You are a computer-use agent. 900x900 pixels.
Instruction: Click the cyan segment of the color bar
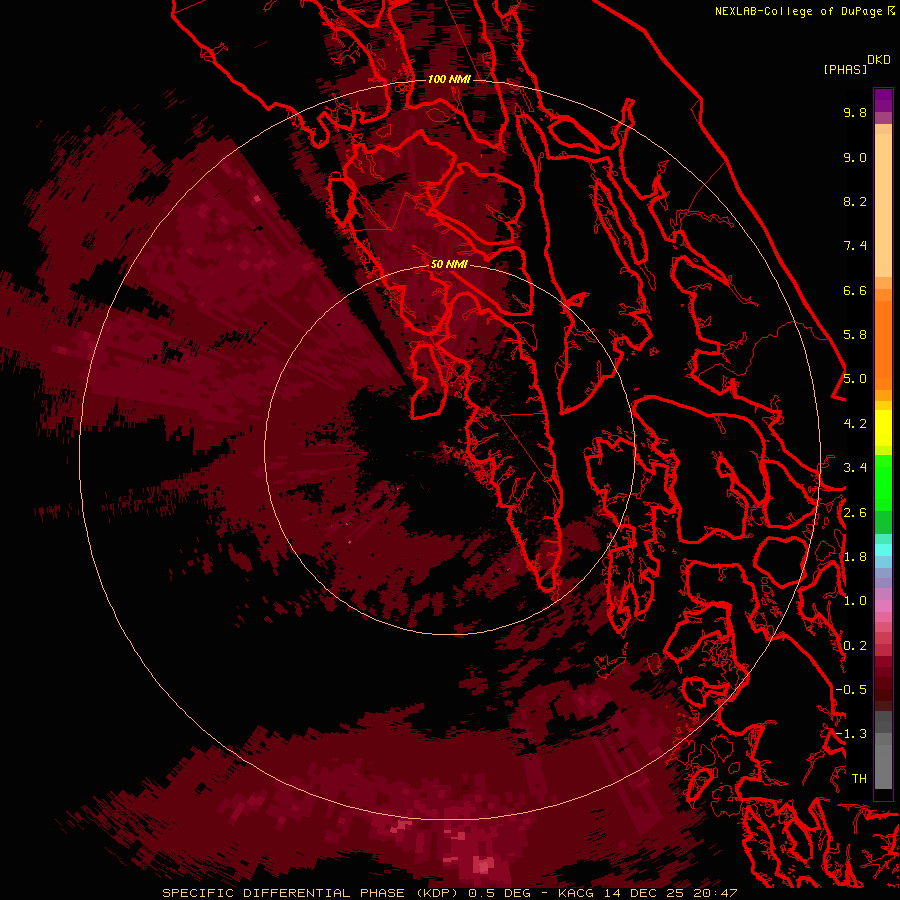click(883, 550)
